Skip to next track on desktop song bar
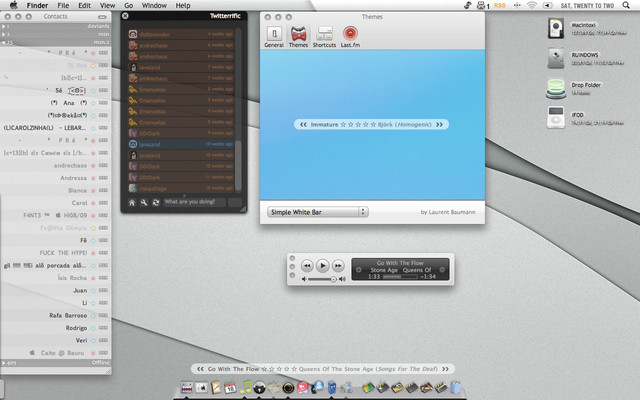This screenshot has height=400, width=640. click(445, 369)
